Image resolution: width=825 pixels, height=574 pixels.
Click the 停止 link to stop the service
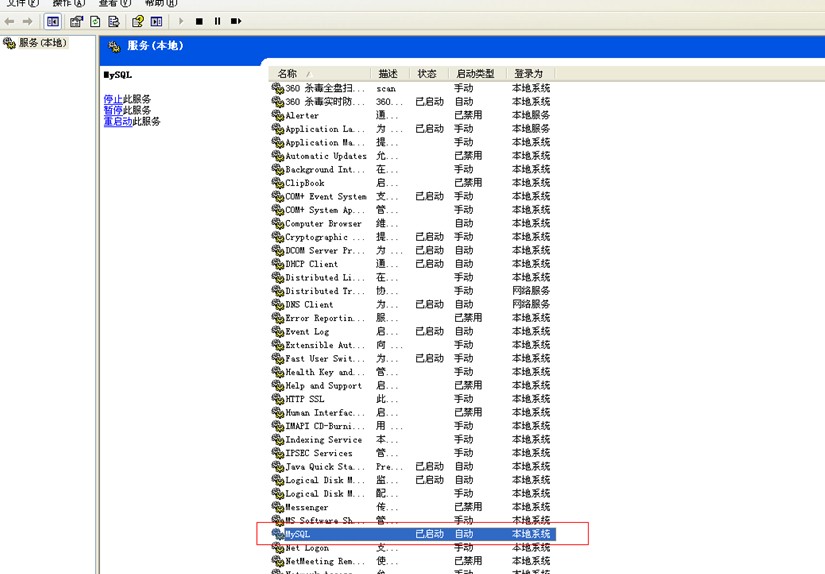(113, 99)
